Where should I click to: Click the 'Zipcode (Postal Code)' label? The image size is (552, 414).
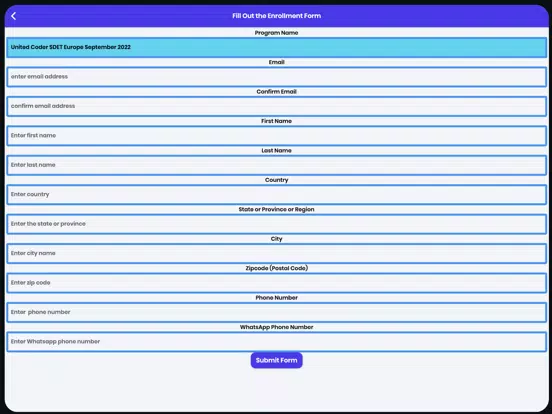click(x=276, y=268)
